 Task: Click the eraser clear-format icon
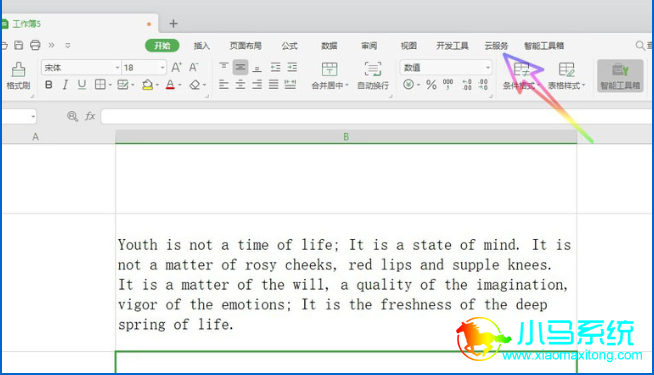click(x=194, y=85)
